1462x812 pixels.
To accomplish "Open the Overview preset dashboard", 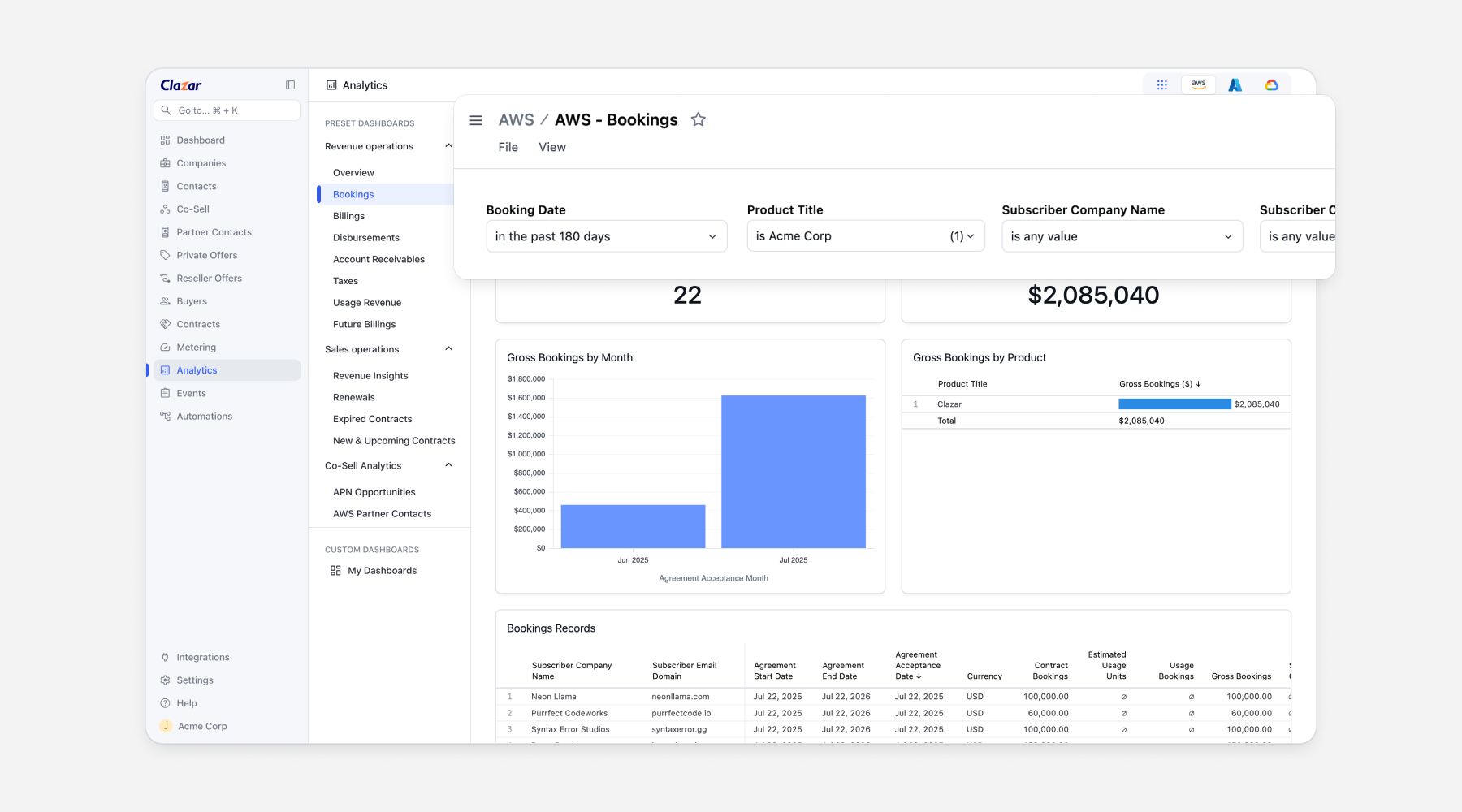I will (353, 173).
